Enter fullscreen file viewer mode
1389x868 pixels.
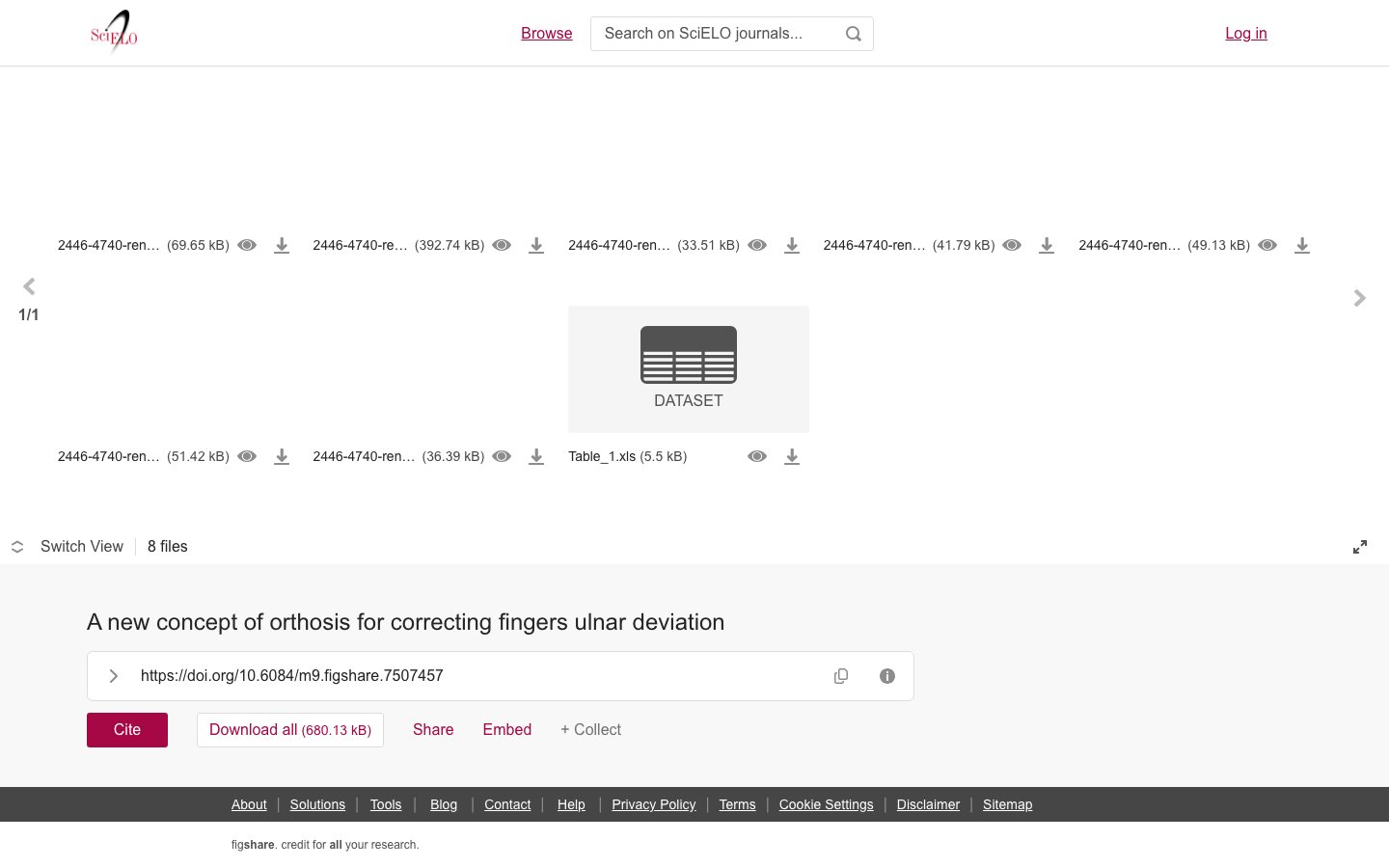click(1360, 547)
